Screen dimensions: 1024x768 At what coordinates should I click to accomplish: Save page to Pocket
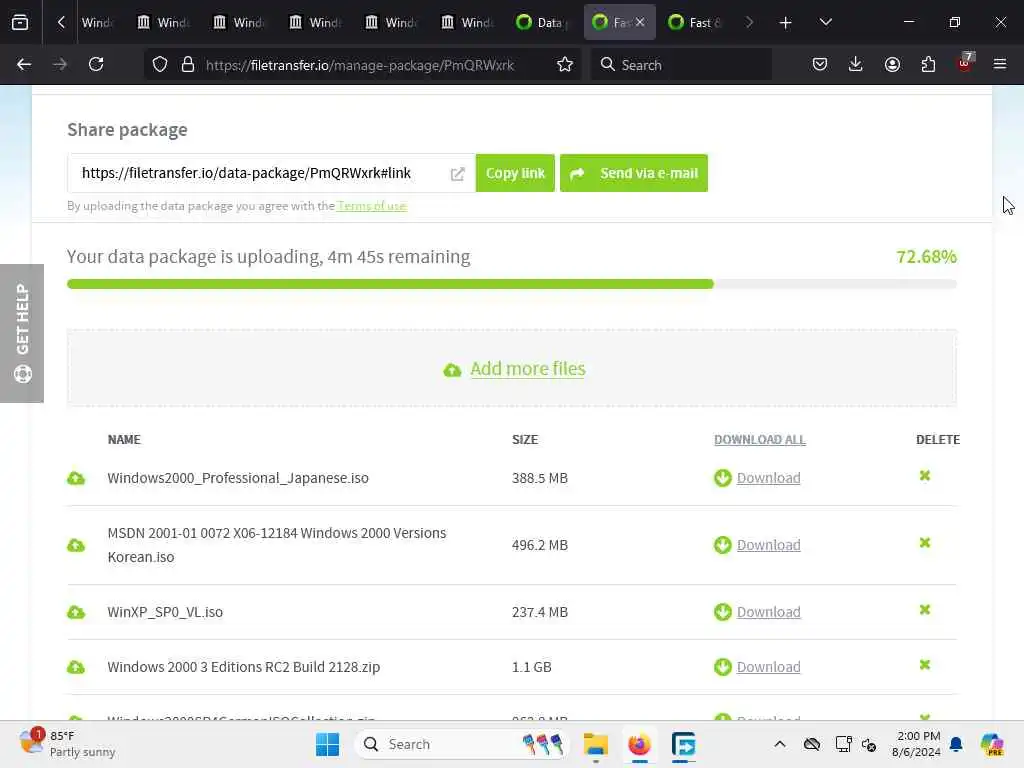coord(820,65)
